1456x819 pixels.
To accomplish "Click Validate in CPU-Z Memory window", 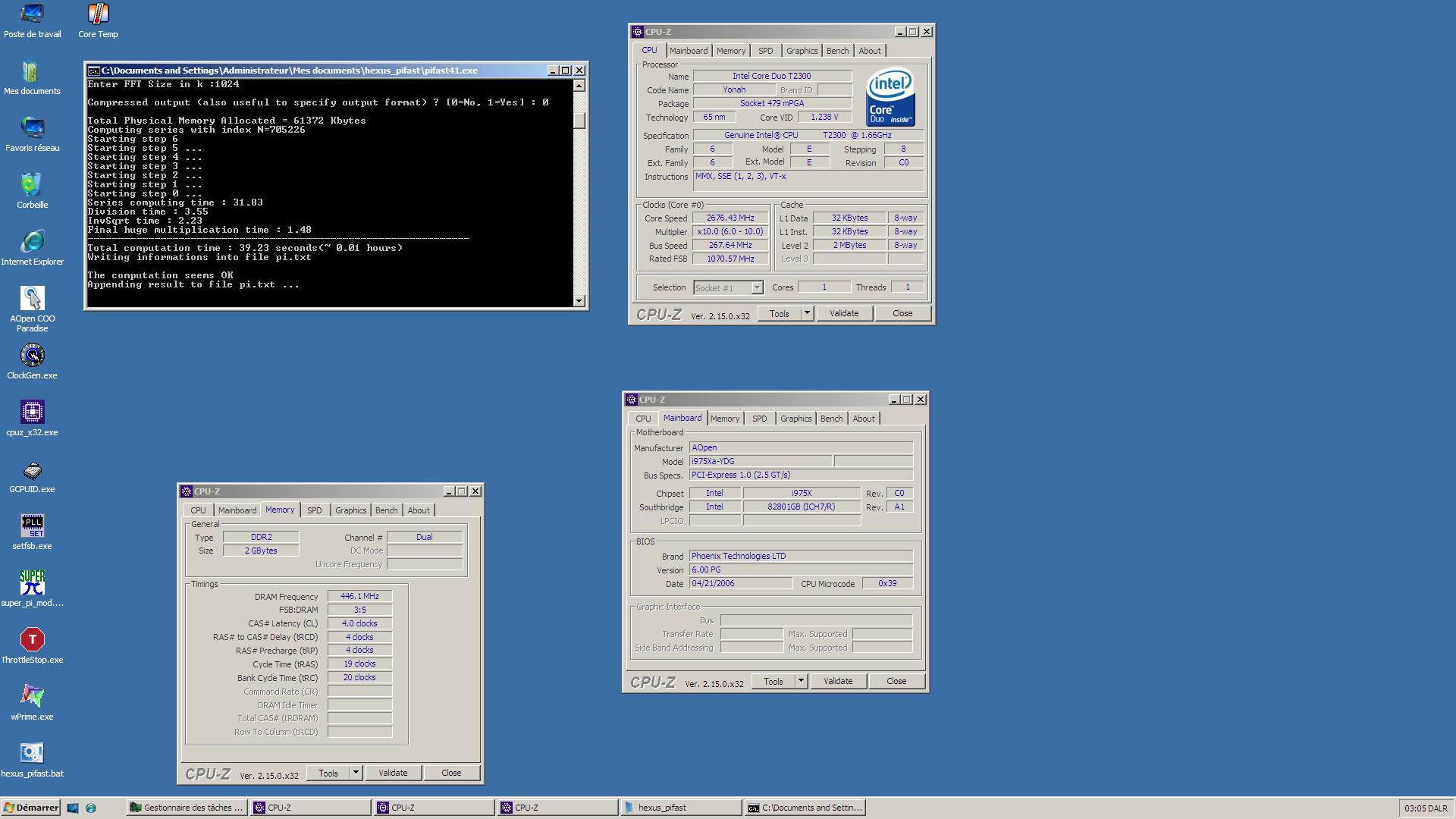I will point(393,773).
